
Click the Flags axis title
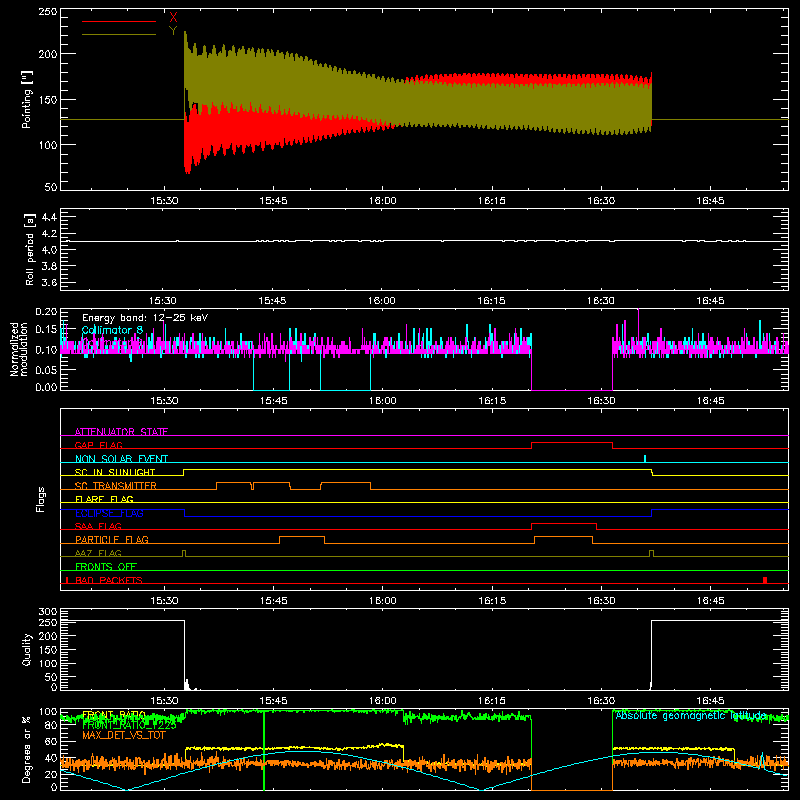(41, 499)
